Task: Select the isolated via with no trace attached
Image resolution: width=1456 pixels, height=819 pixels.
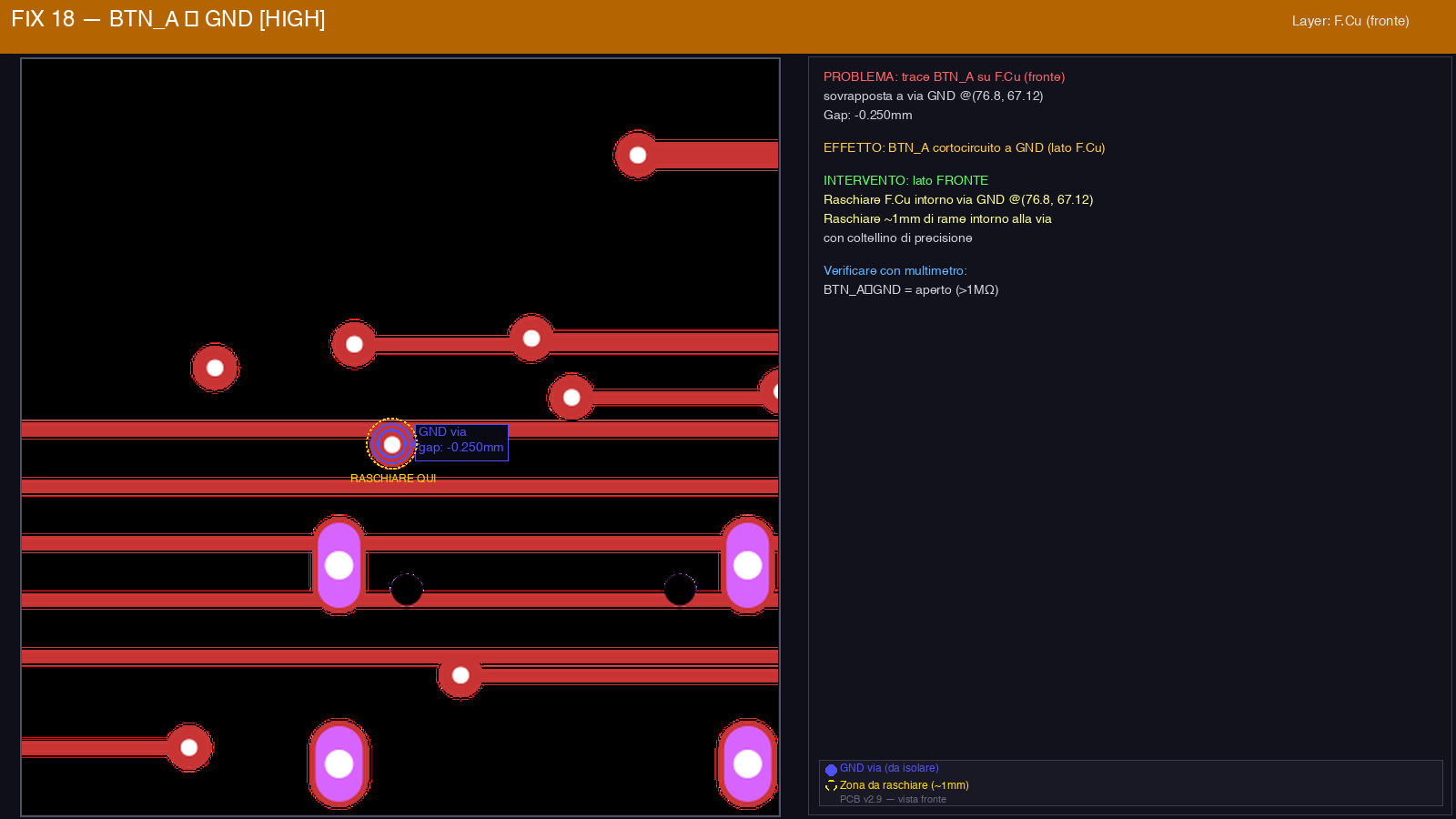Action: pyautogui.click(x=215, y=368)
